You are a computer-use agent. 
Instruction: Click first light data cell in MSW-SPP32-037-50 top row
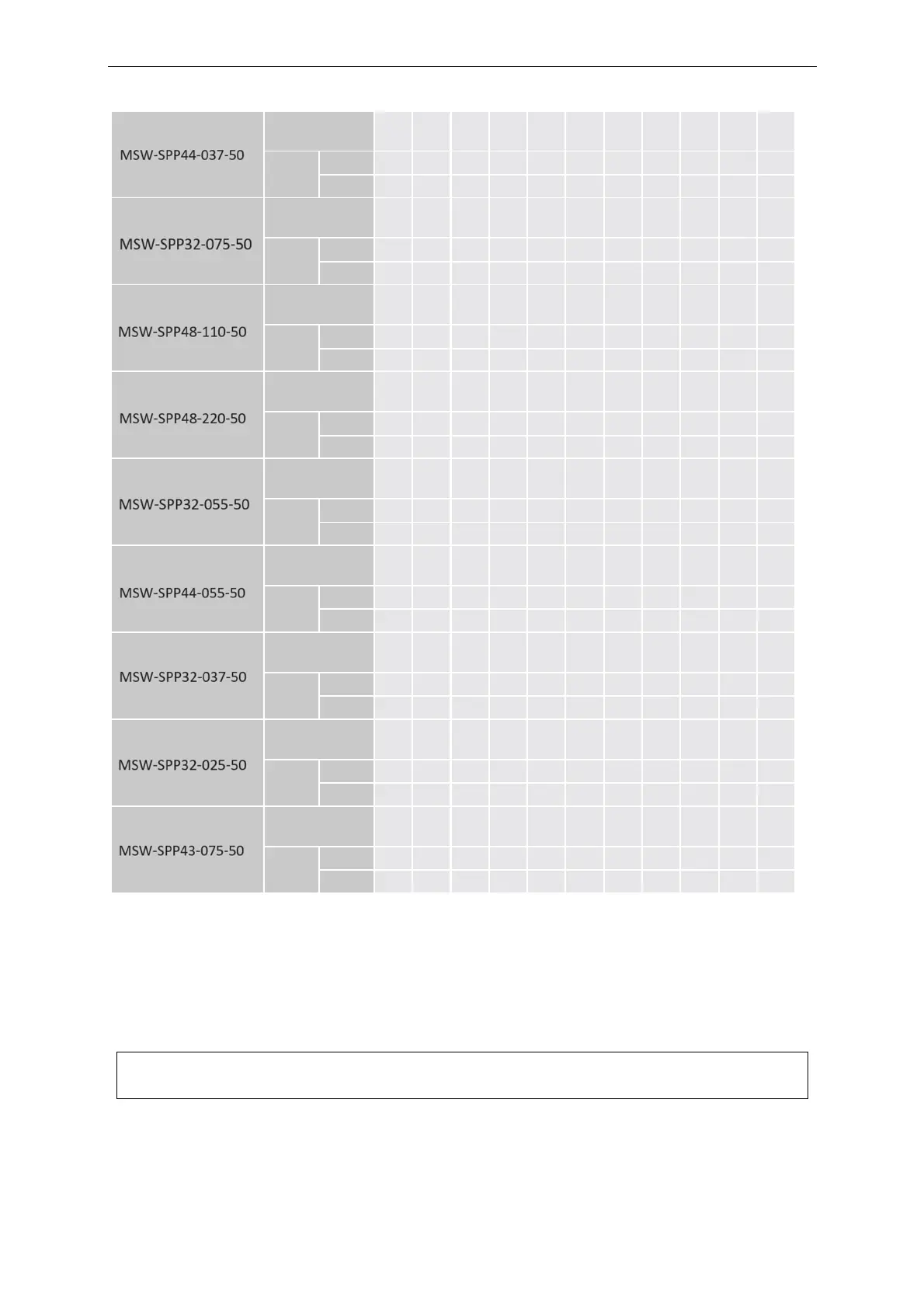coord(393,652)
